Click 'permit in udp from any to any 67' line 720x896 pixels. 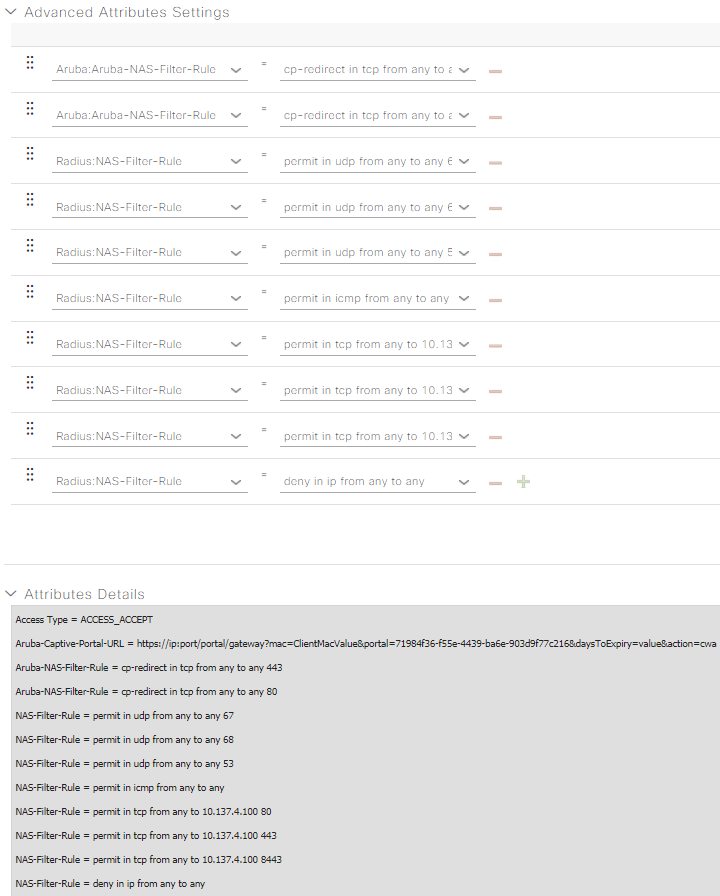[125, 715]
